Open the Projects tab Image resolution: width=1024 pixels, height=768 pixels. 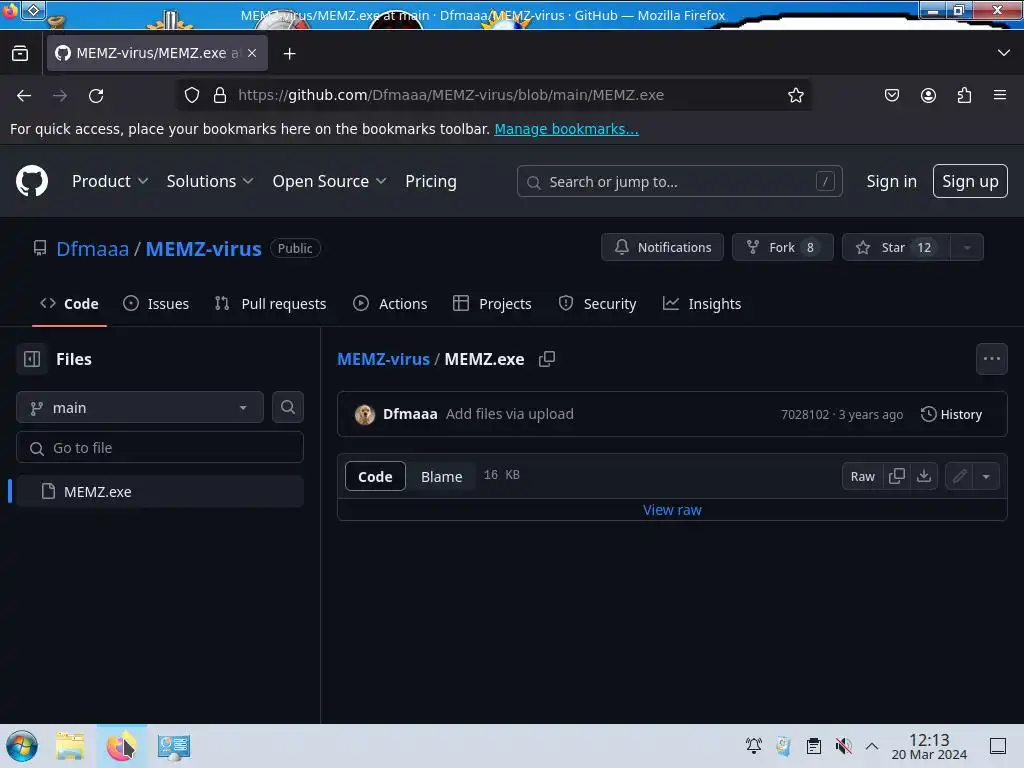(492, 304)
